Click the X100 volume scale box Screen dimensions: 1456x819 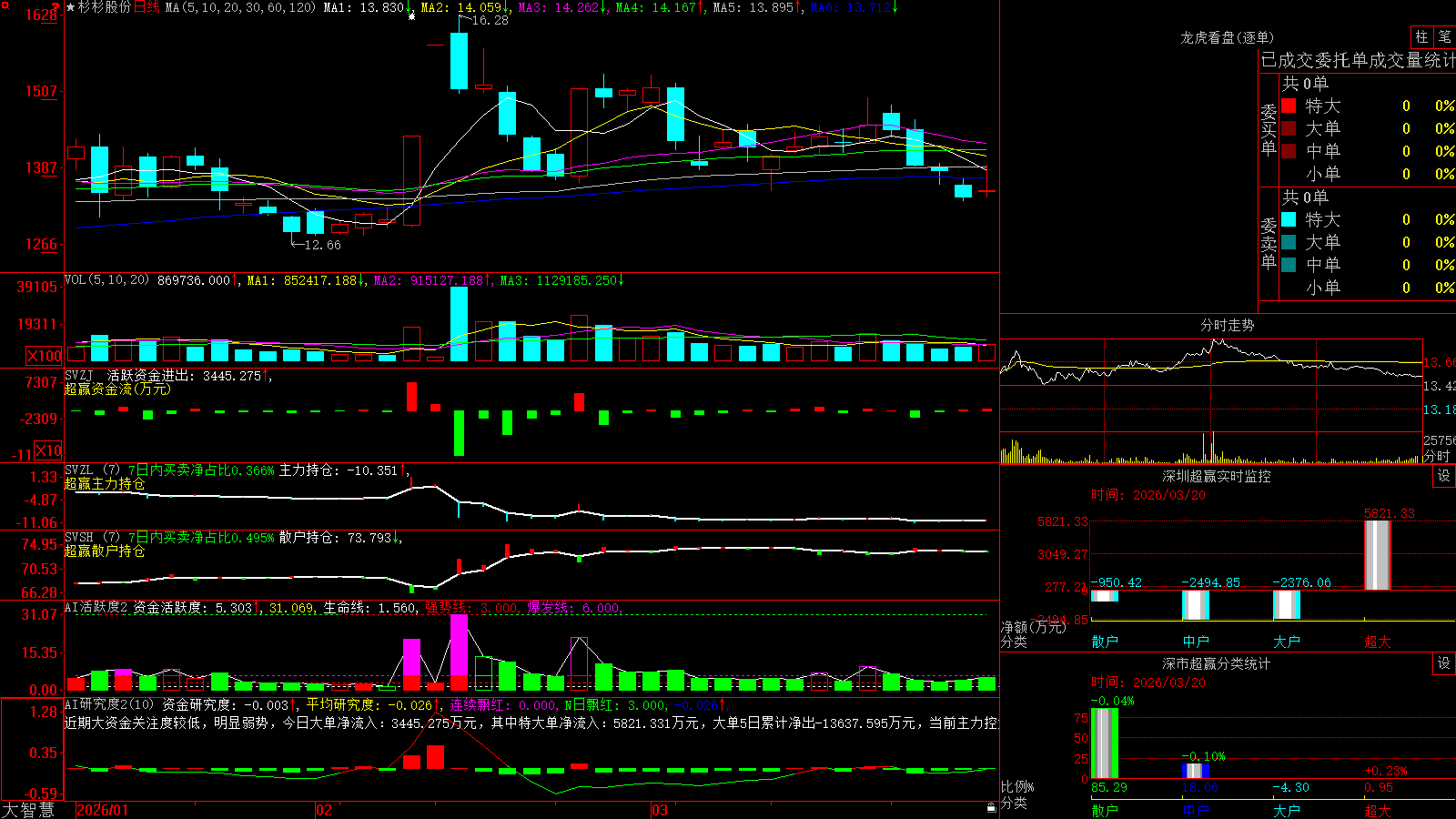pos(45,356)
